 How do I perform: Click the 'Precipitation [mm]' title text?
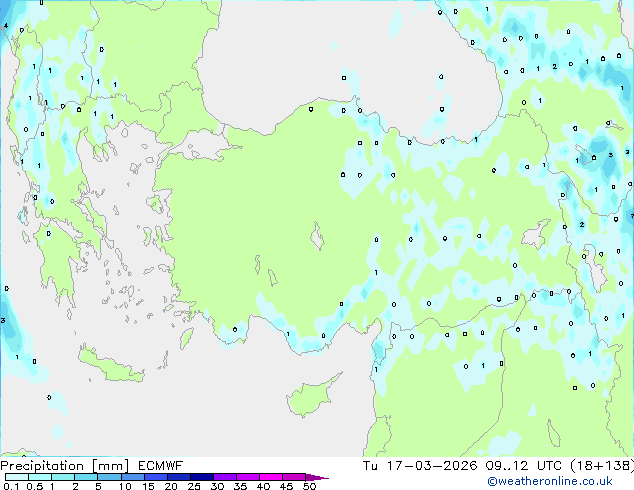click(x=65, y=466)
